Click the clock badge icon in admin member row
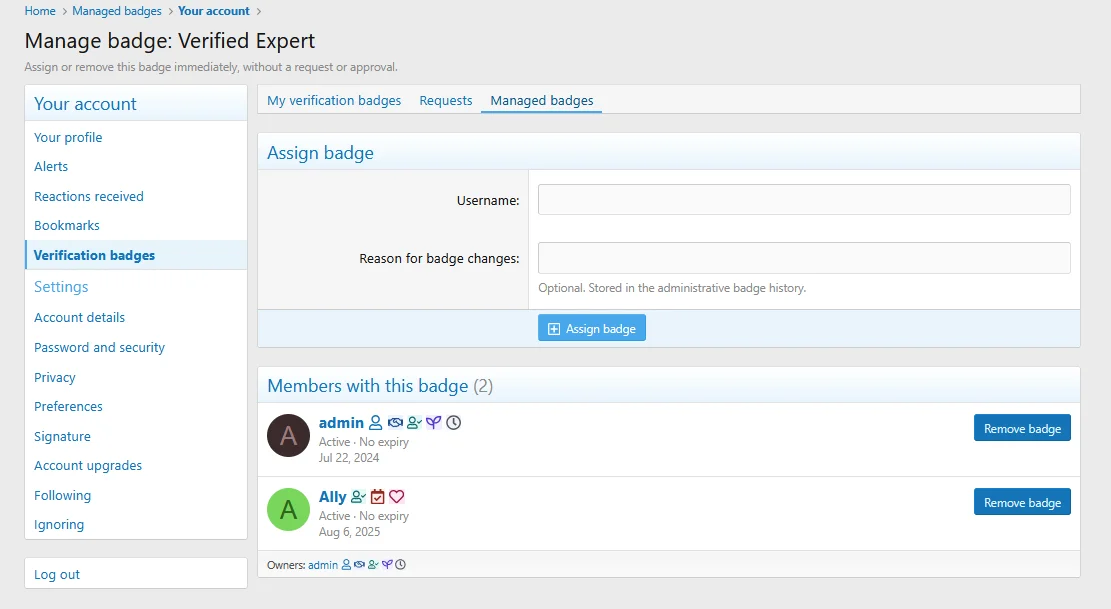 click(453, 423)
